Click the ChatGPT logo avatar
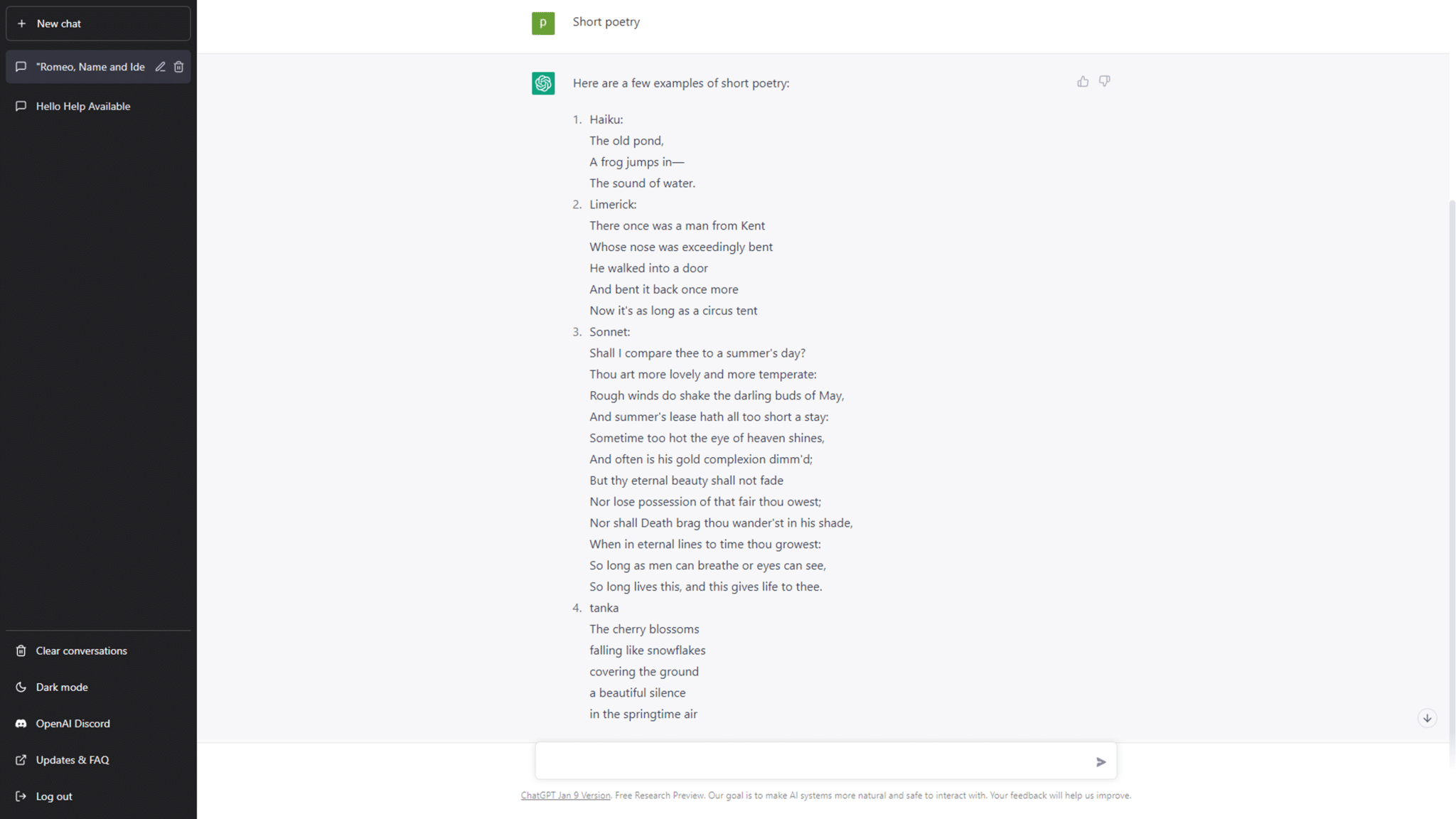 pyautogui.click(x=543, y=83)
